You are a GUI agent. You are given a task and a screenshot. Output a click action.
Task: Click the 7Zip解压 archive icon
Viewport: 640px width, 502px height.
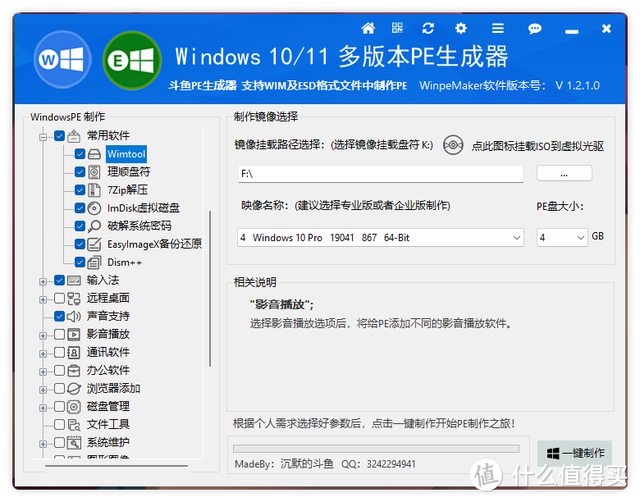[x=94, y=190]
